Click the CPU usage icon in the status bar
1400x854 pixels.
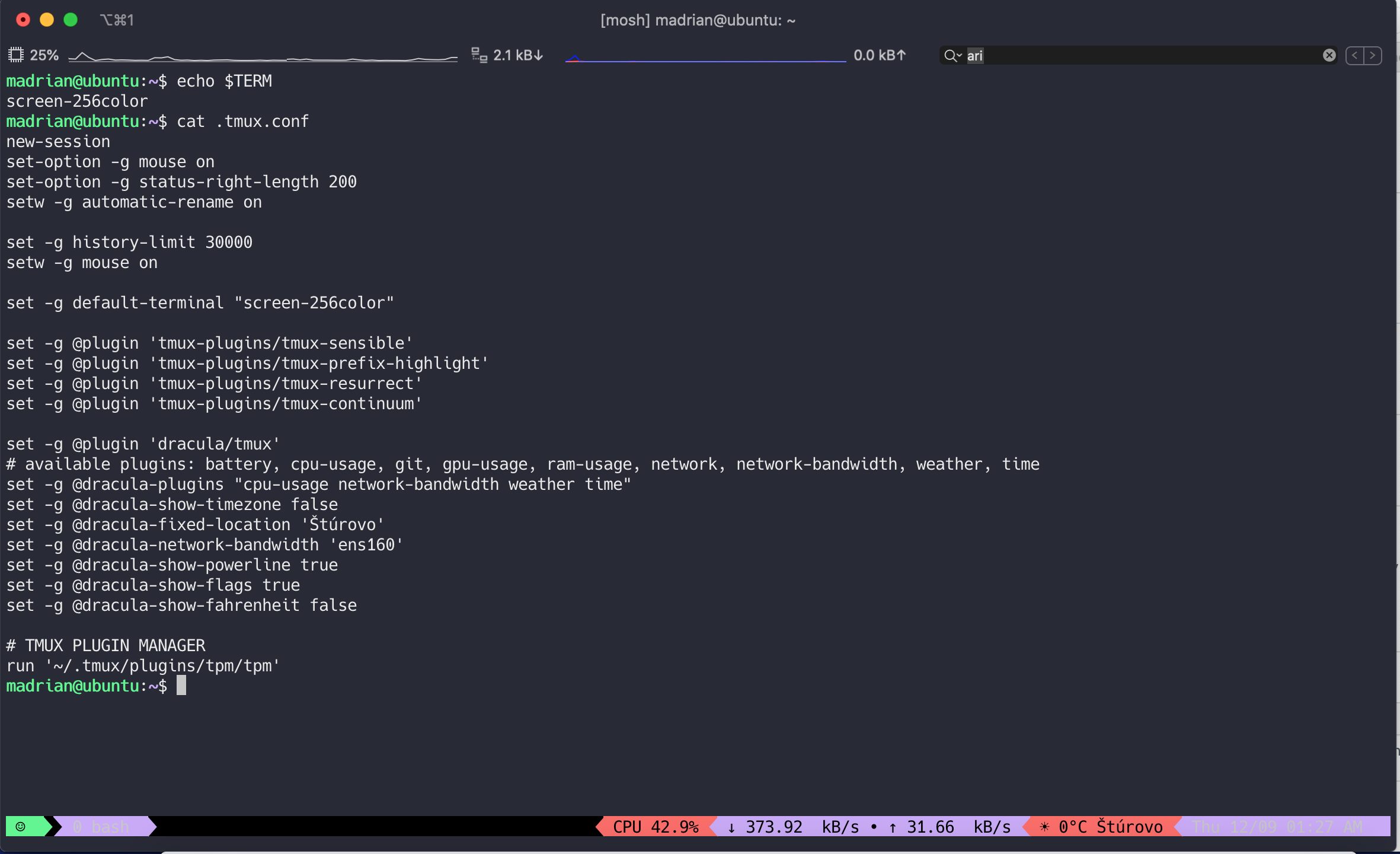(x=16, y=55)
